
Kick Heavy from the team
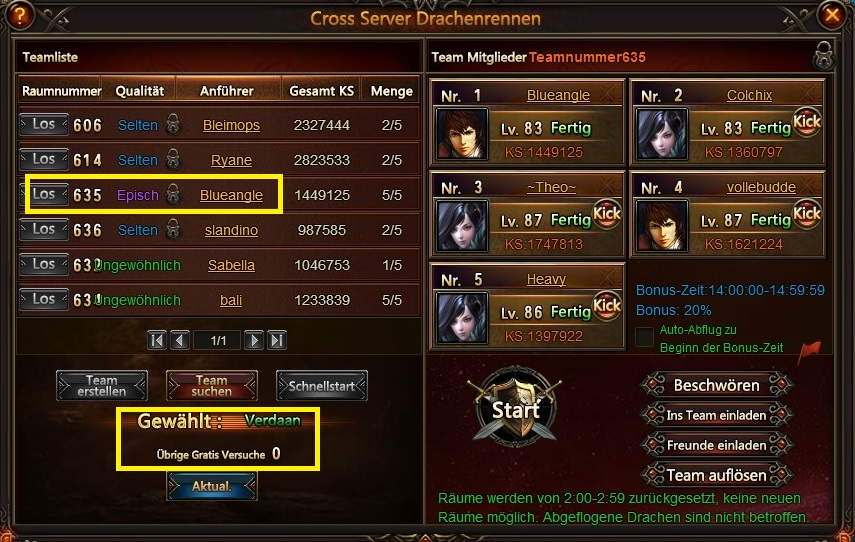[x=606, y=306]
